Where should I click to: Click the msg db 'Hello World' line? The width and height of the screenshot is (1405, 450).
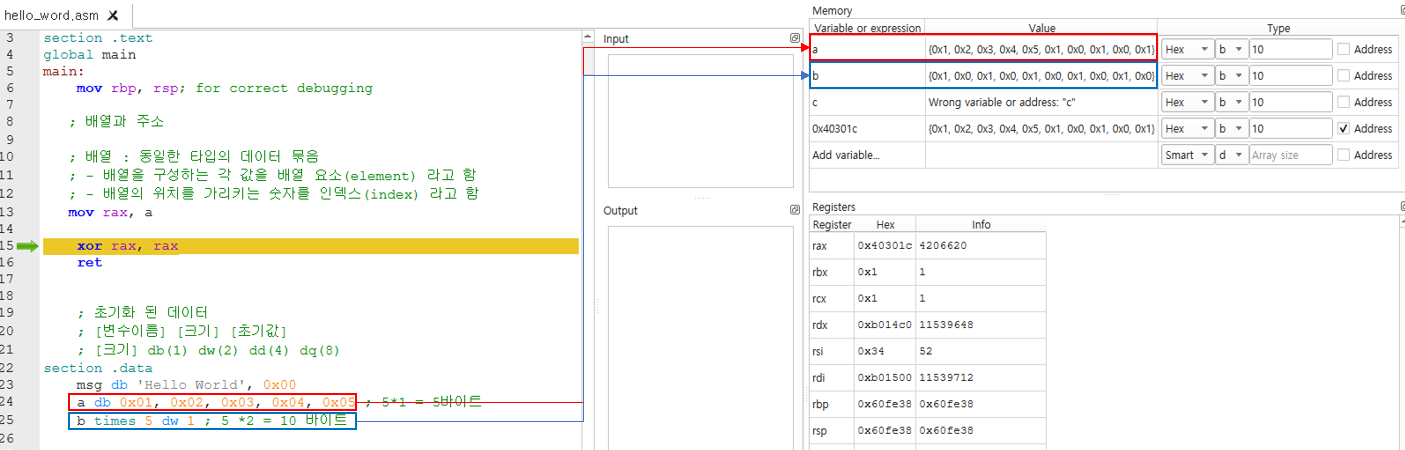click(x=186, y=385)
